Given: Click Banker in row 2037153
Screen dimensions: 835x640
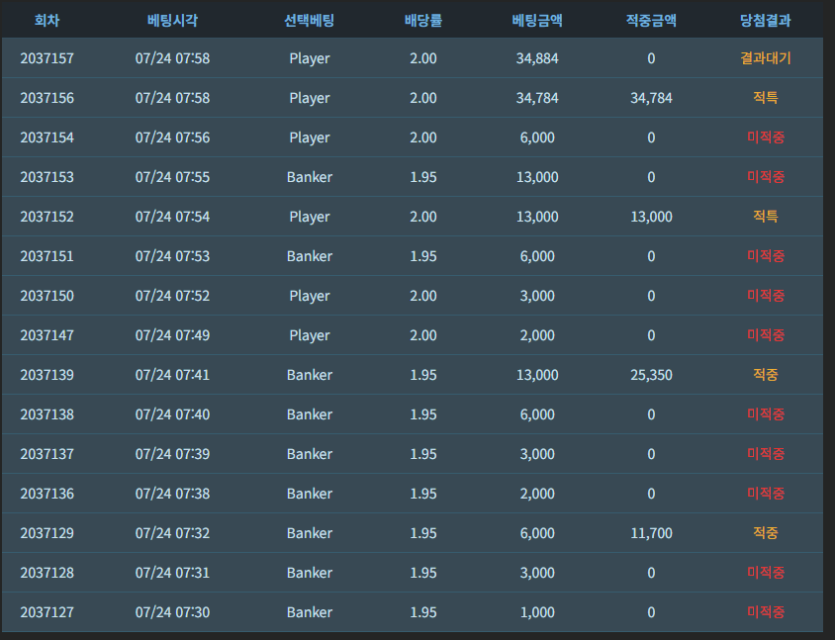Looking at the screenshot, I should [x=309, y=177].
